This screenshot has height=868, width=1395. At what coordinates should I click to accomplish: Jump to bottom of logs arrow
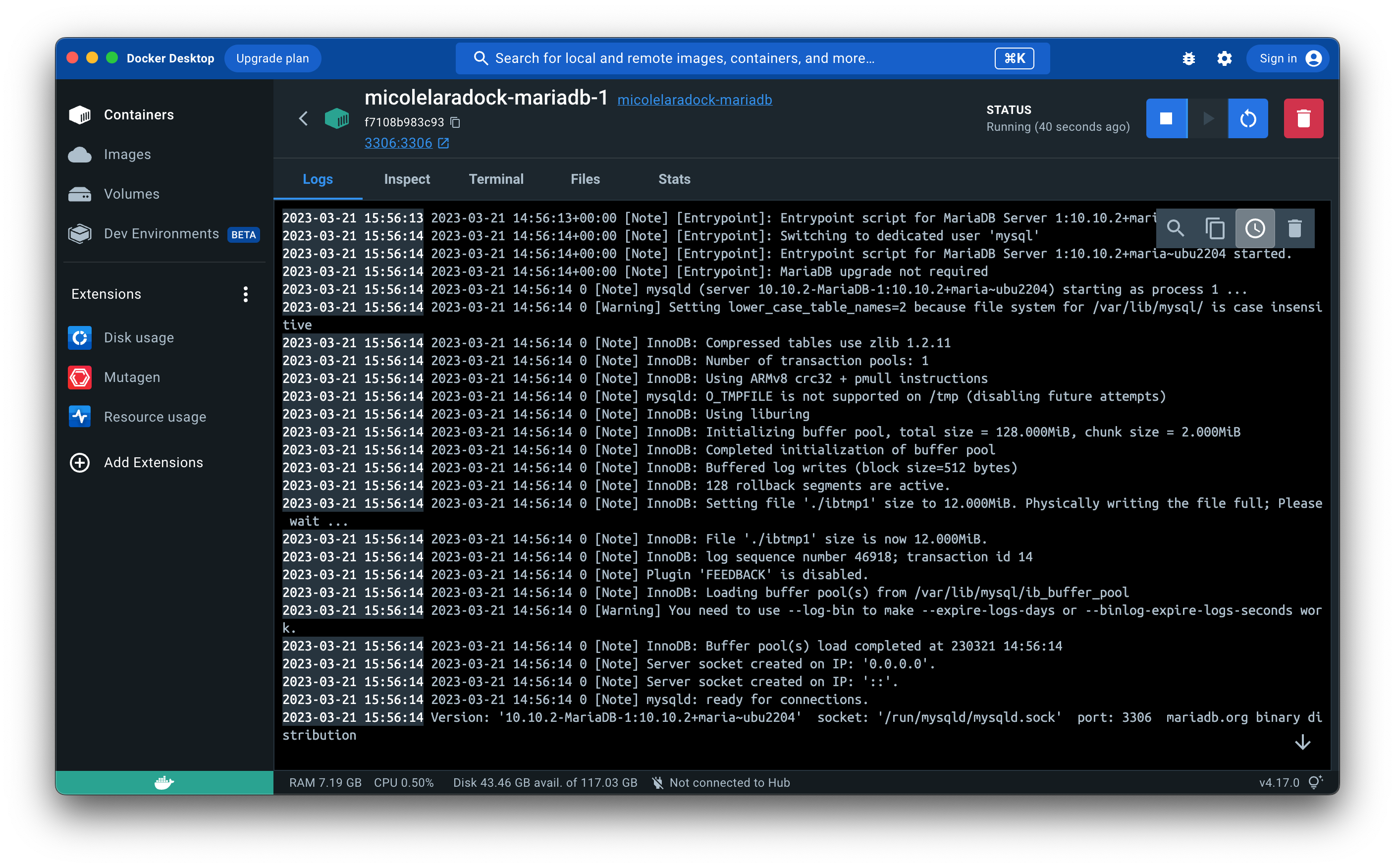pyautogui.click(x=1303, y=742)
